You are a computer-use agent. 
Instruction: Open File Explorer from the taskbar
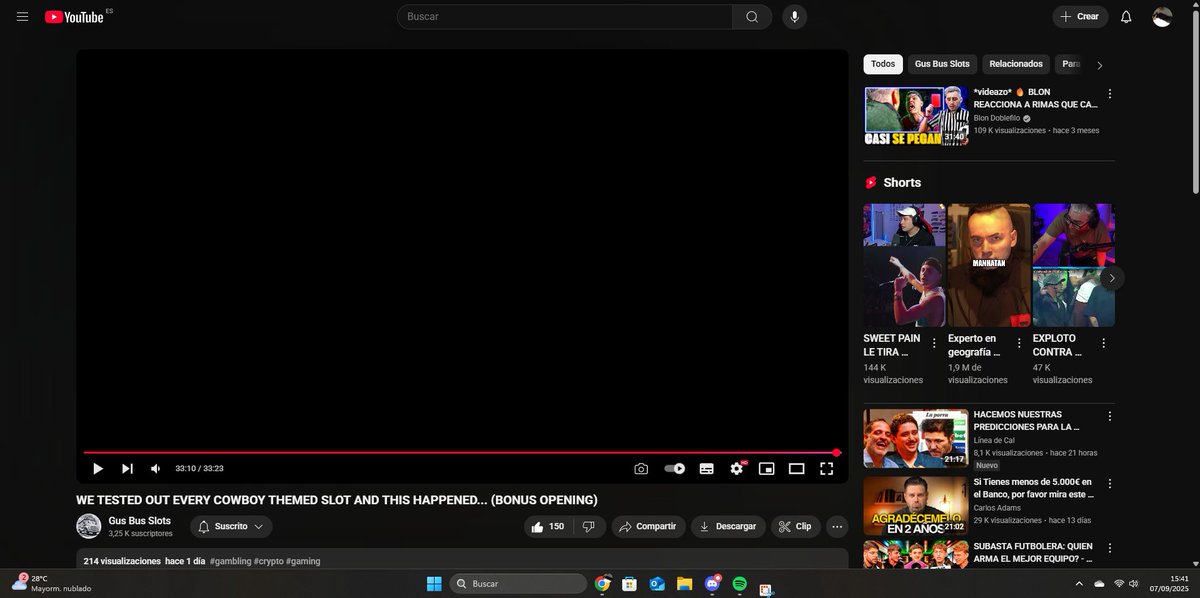pyautogui.click(x=685, y=583)
